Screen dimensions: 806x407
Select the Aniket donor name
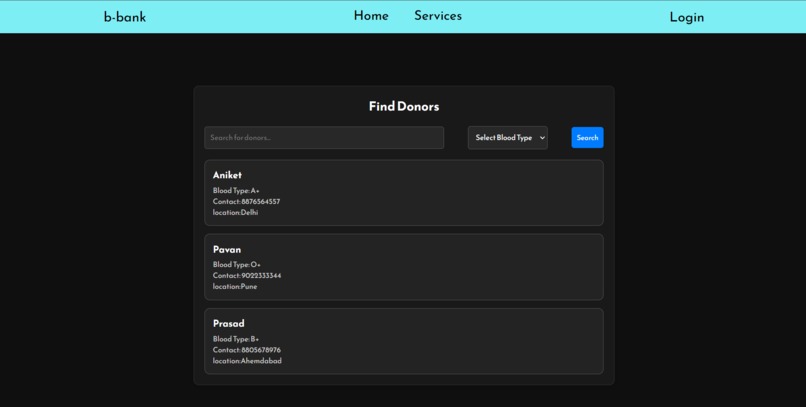[227, 175]
